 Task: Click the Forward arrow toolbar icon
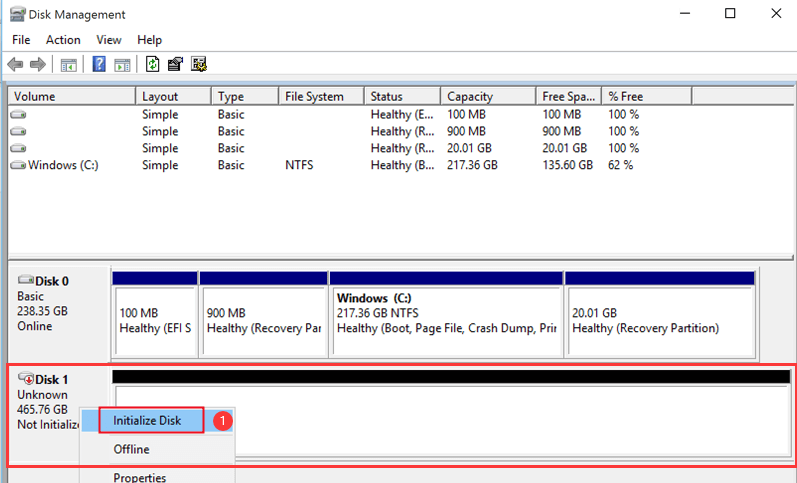click(x=38, y=65)
